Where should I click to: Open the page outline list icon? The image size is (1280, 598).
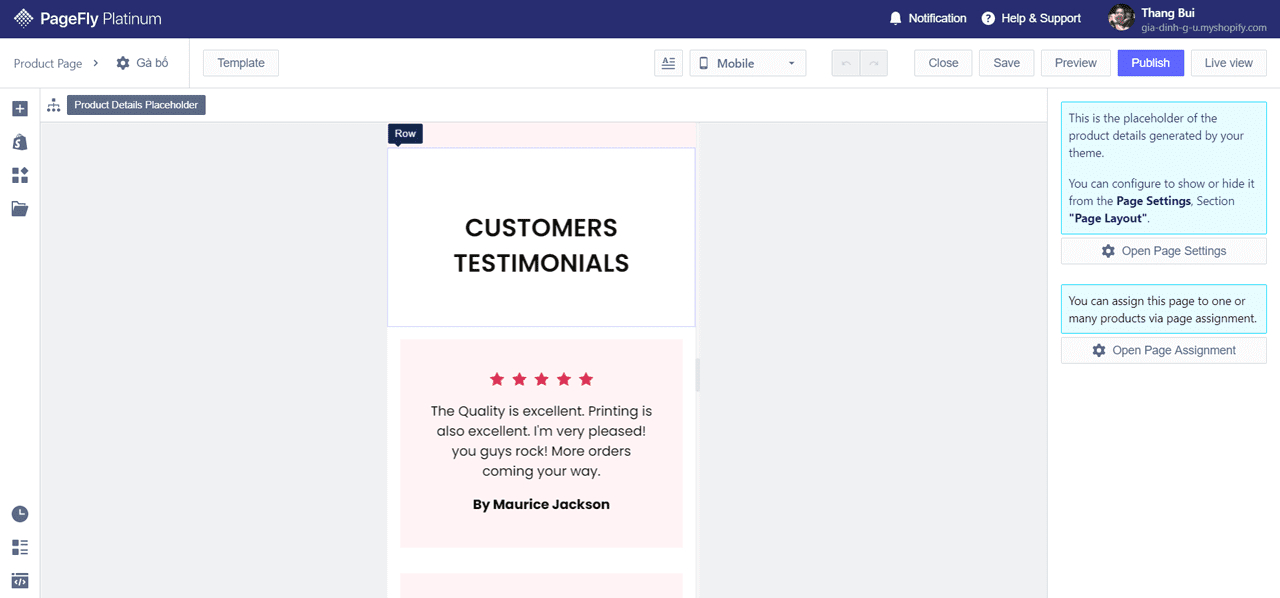pos(19,547)
